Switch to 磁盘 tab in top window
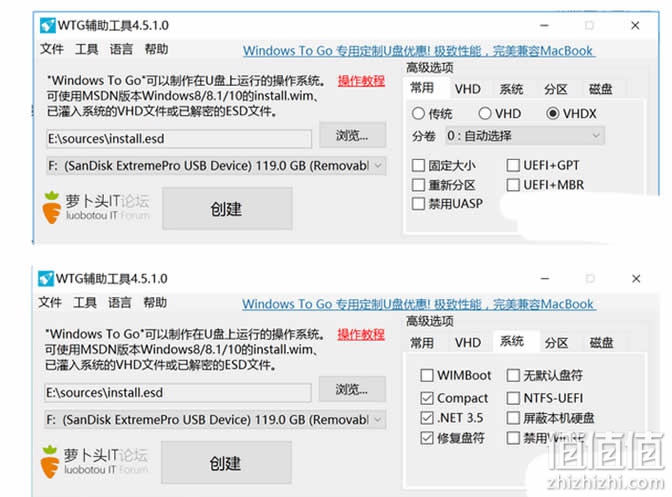This screenshot has height=497, width=672. pos(600,89)
